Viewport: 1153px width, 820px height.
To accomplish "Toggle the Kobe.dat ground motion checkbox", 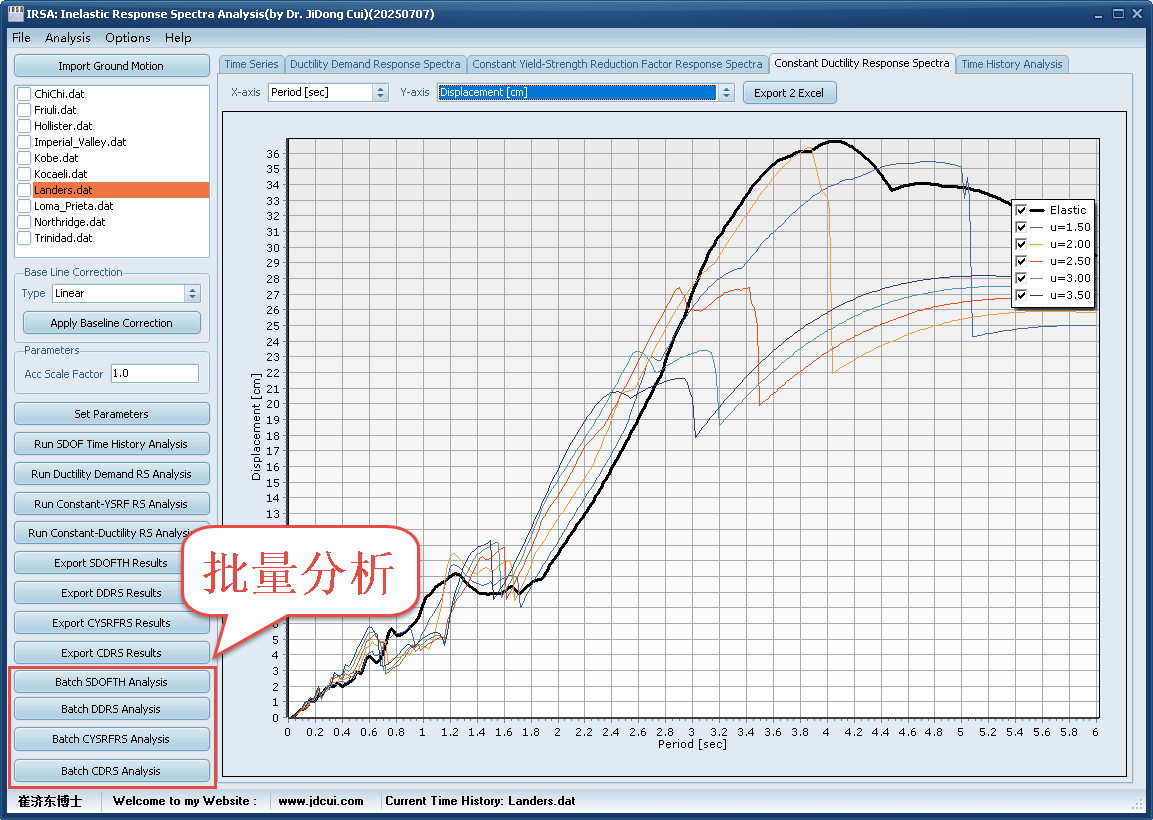I will click(x=24, y=158).
